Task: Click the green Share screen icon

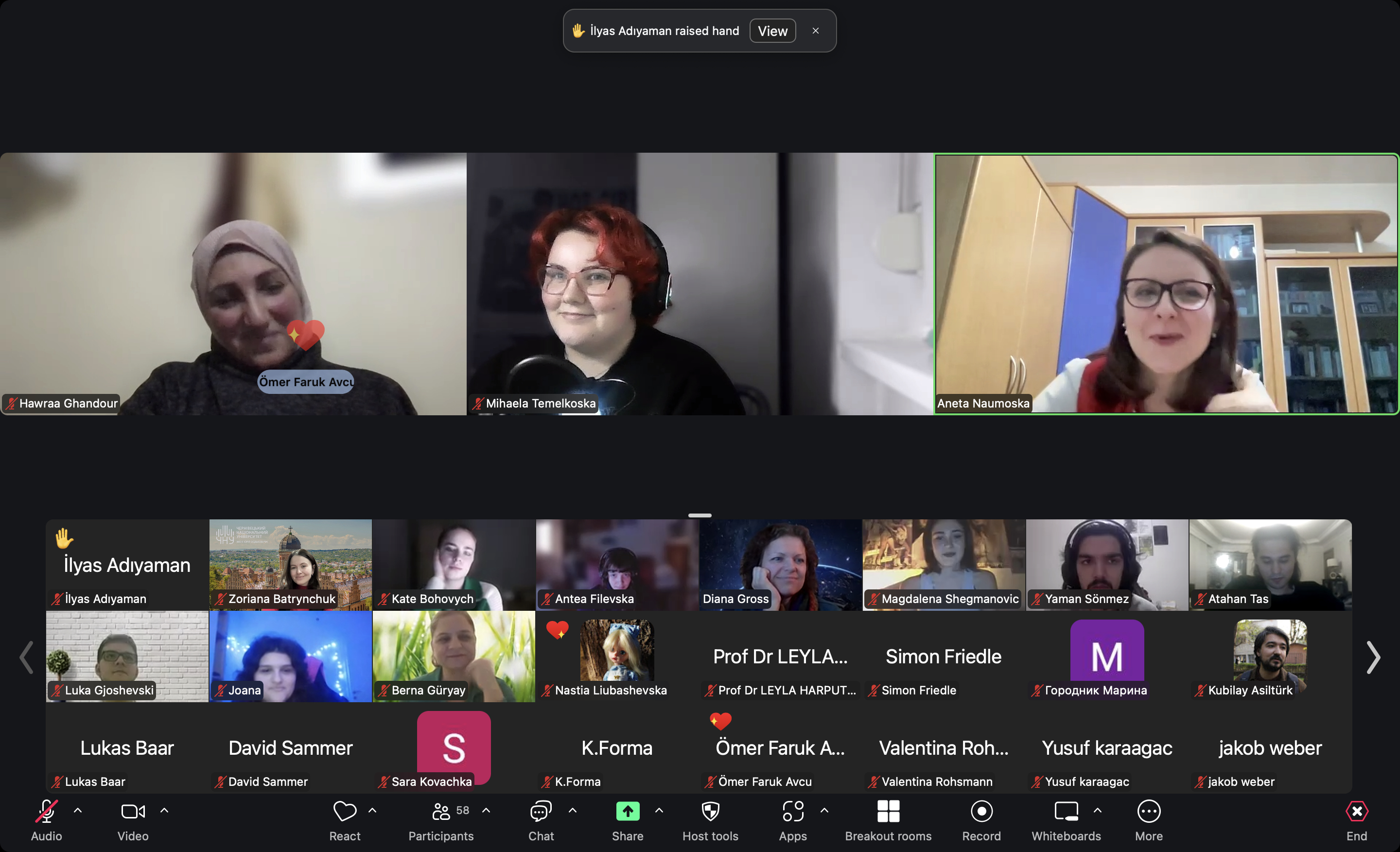Action: pos(627,811)
